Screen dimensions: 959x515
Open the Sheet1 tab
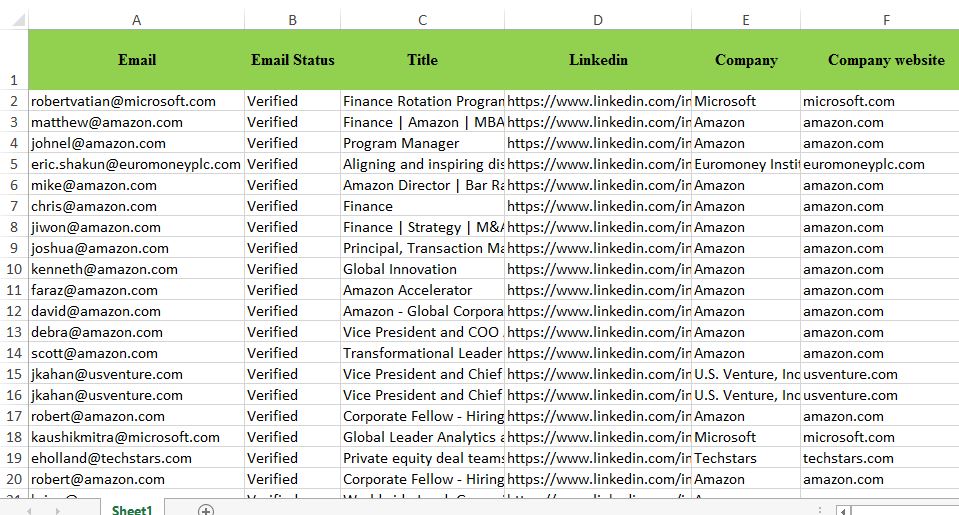point(132,510)
